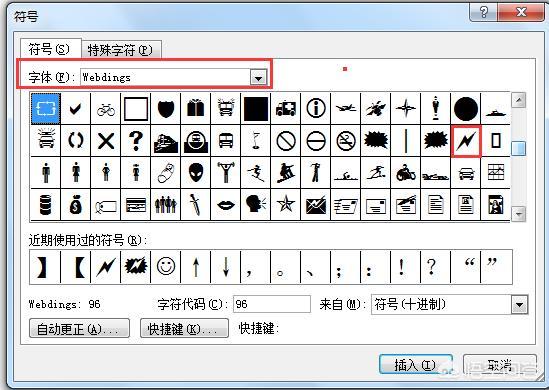Select the bicycle symbol
The width and height of the screenshot is (549, 390).
click(105, 109)
